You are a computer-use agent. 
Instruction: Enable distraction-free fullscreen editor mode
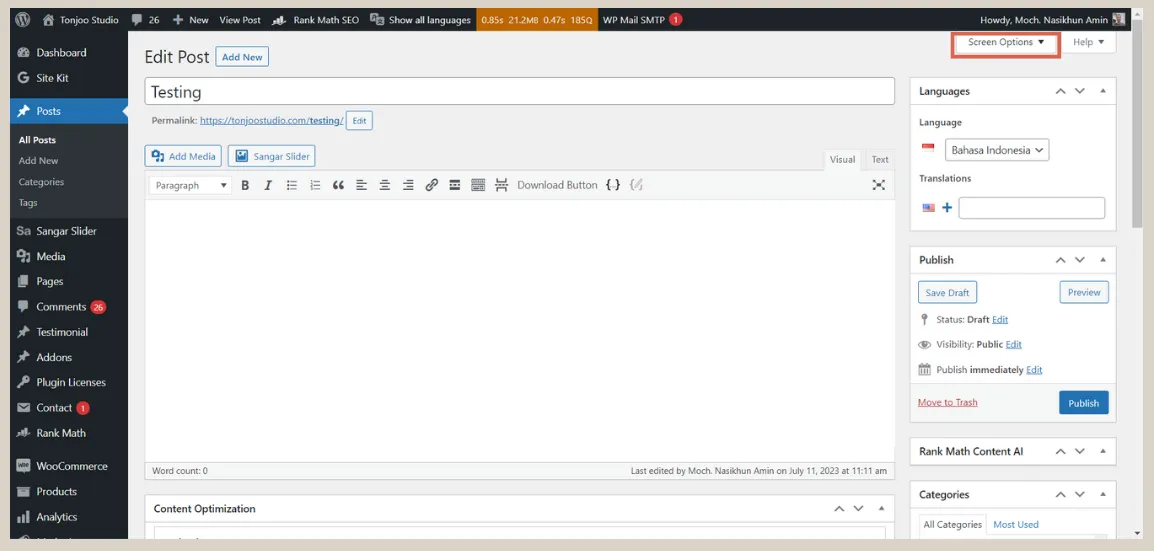878,185
